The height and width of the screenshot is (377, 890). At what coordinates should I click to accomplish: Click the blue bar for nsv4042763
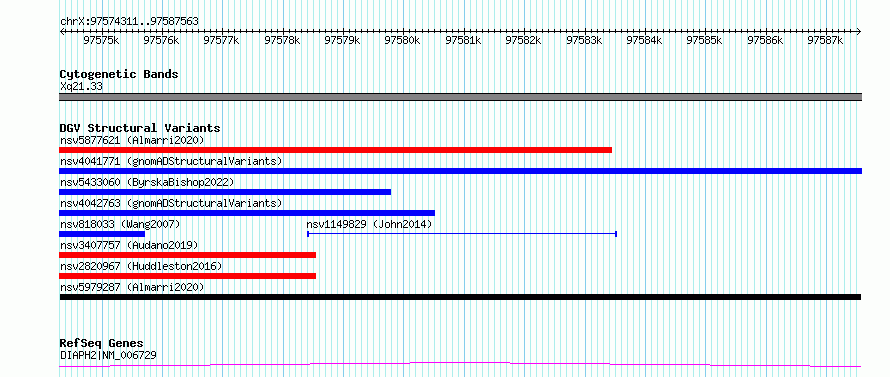click(247, 213)
